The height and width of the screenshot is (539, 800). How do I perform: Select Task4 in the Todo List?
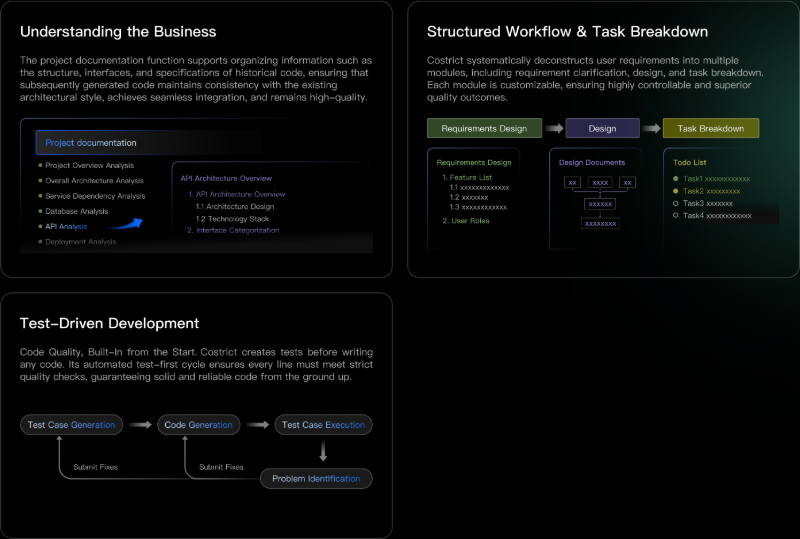(x=717, y=215)
